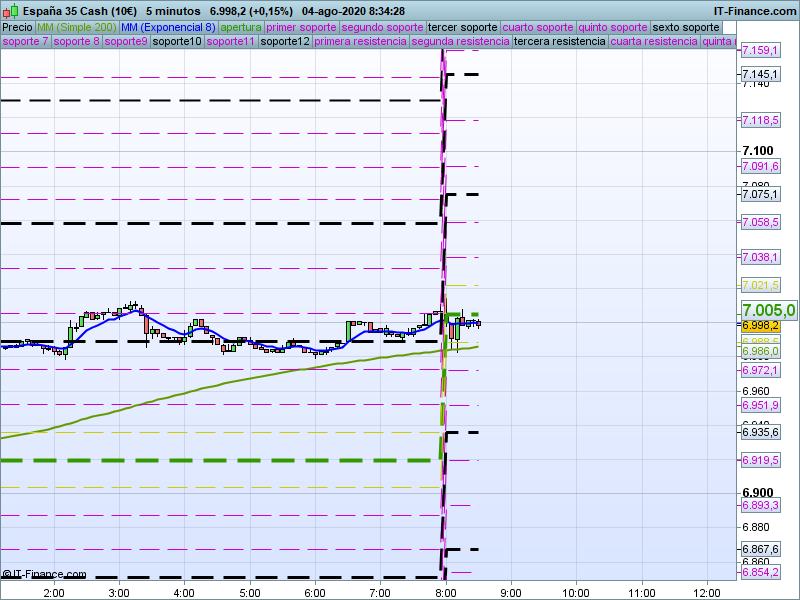Viewport: 800px width, 600px height.
Task: Click the copyright icon next to IT-Finance.com
Action: pyautogui.click(x=7, y=574)
